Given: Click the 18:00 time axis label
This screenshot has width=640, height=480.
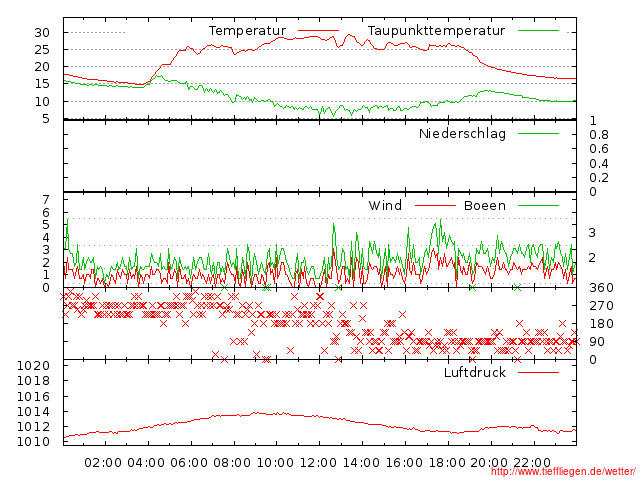Looking at the screenshot, I should (447, 463).
